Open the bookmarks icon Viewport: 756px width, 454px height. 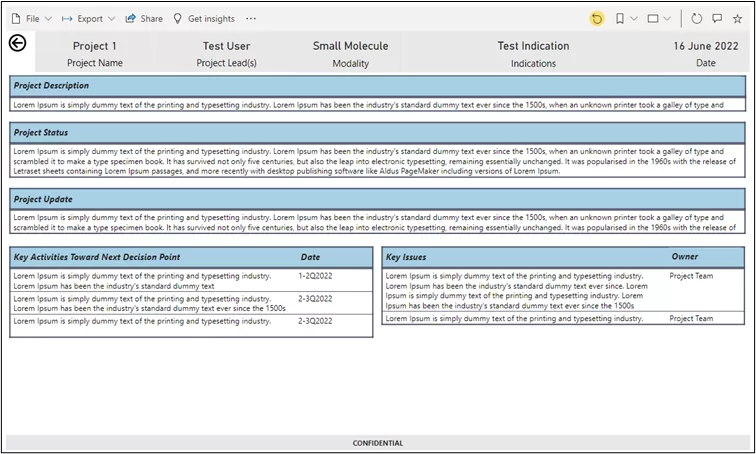click(621, 18)
